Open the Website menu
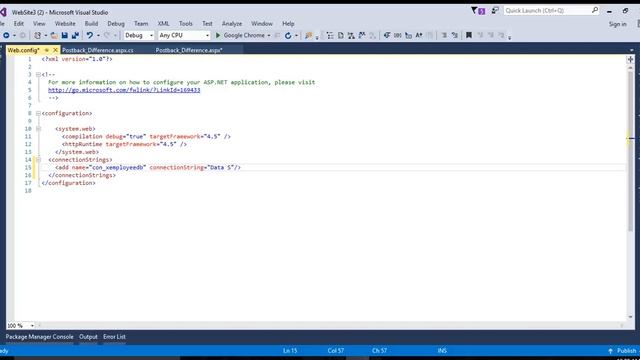The width and height of the screenshot is (640, 360). click(x=65, y=24)
